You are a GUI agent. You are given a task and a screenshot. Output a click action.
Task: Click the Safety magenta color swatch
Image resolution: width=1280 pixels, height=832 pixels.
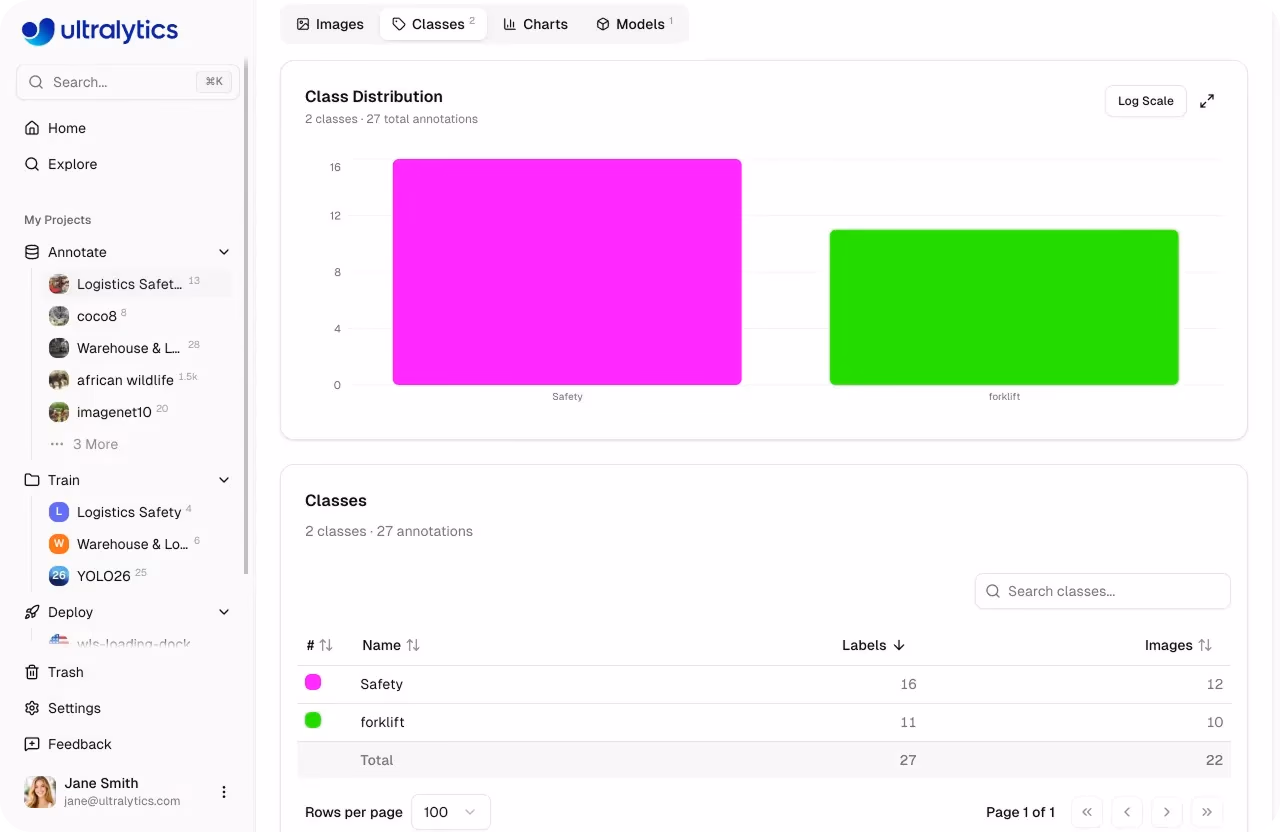(x=313, y=682)
